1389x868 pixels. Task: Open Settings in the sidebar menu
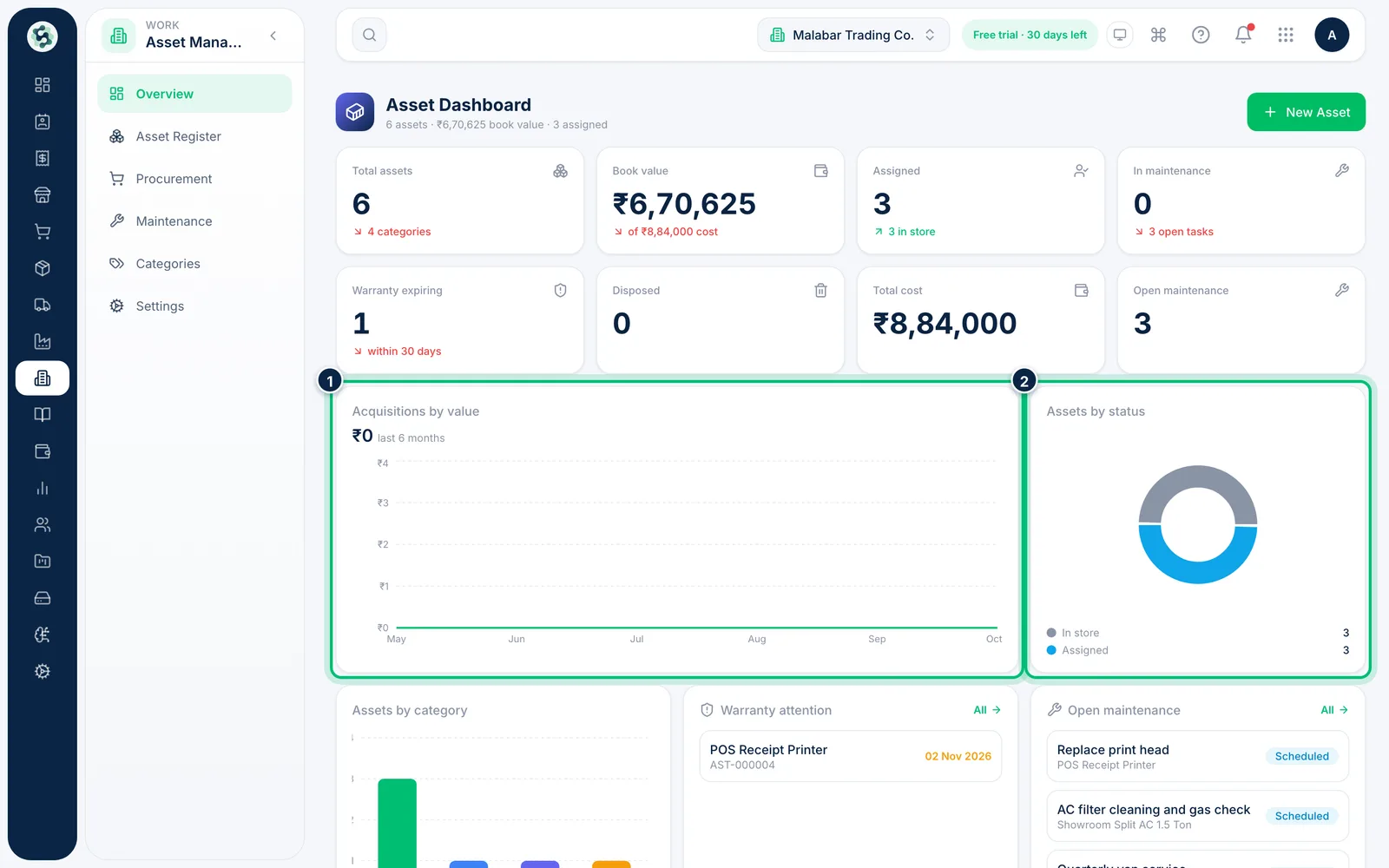point(194,306)
